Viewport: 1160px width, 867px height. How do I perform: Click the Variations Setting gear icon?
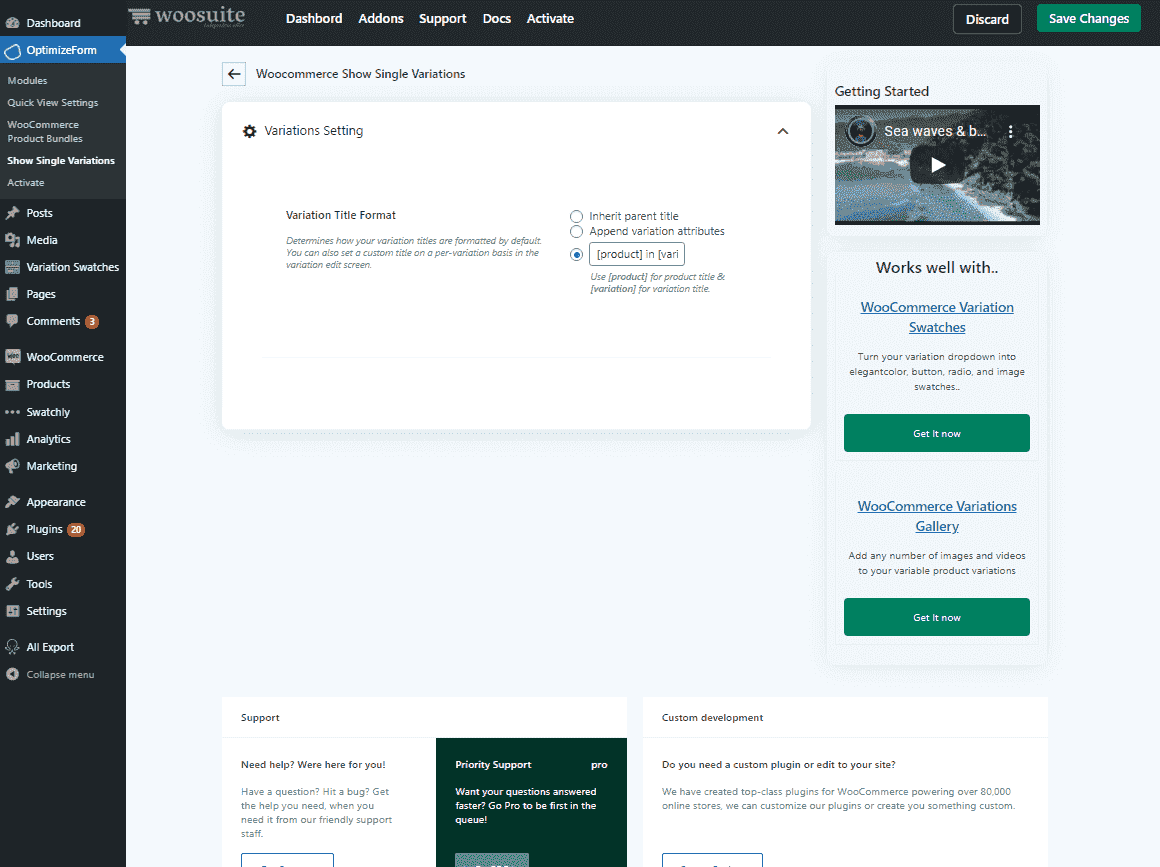click(x=250, y=131)
